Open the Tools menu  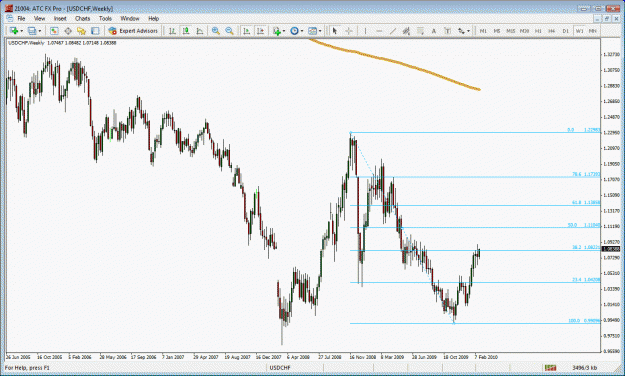(x=105, y=18)
